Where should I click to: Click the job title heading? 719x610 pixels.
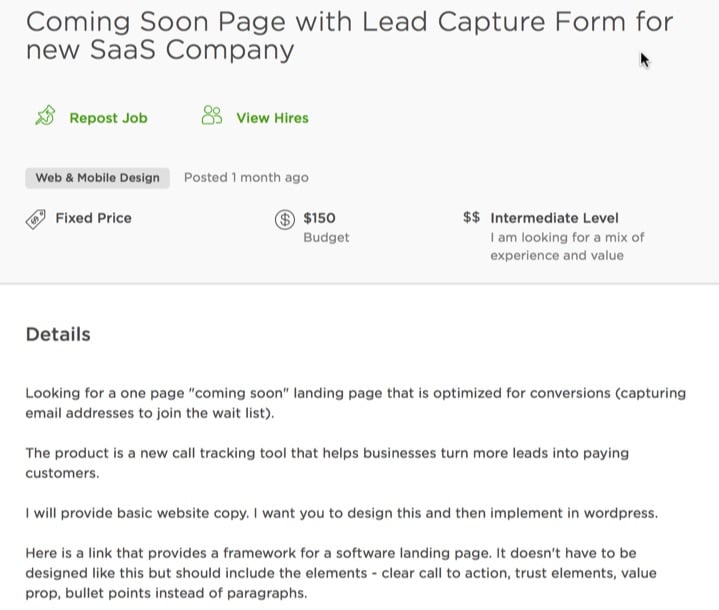pyautogui.click(x=349, y=36)
